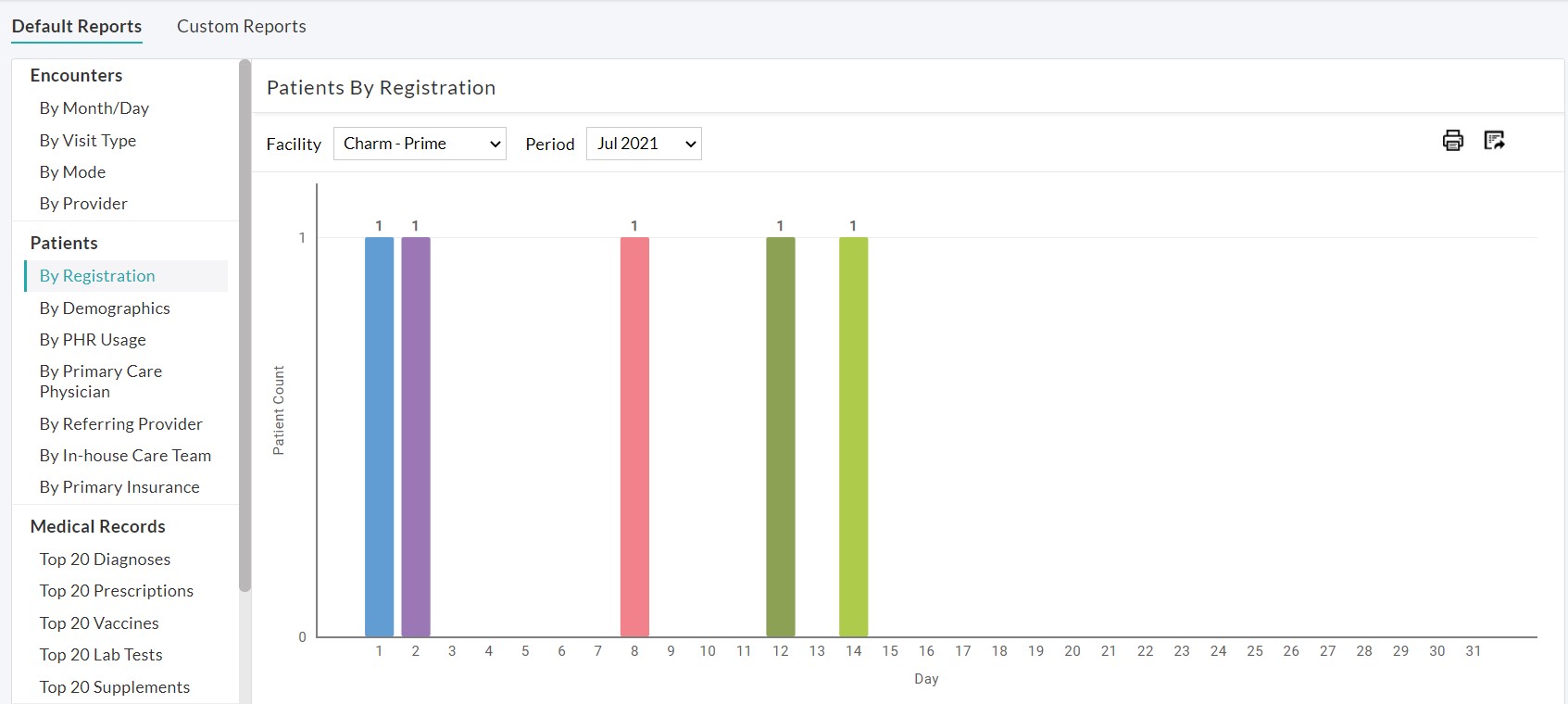
Task: Click the sidebar vertical scrollbar
Action: [245, 324]
